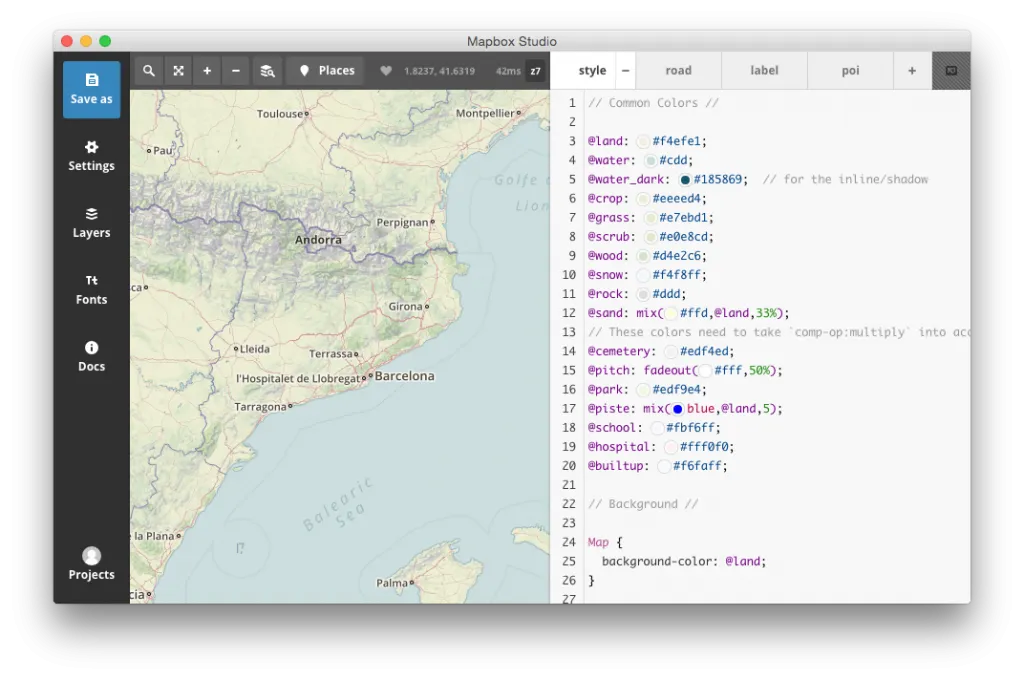Screen dimensions: 1024x680
Task: Open color swatch for @scrub
Action: (650, 236)
